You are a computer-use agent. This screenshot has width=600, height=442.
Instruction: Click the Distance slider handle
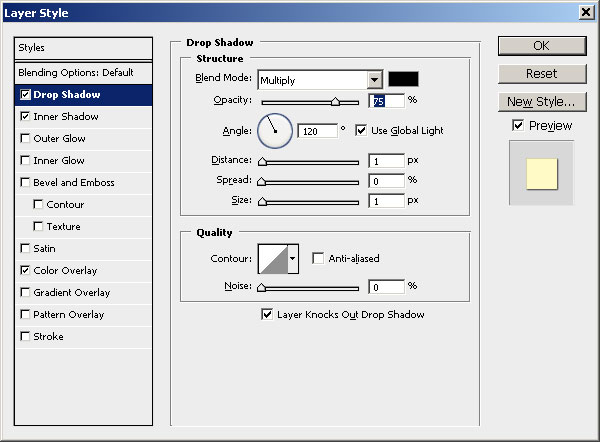coord(262,161)
